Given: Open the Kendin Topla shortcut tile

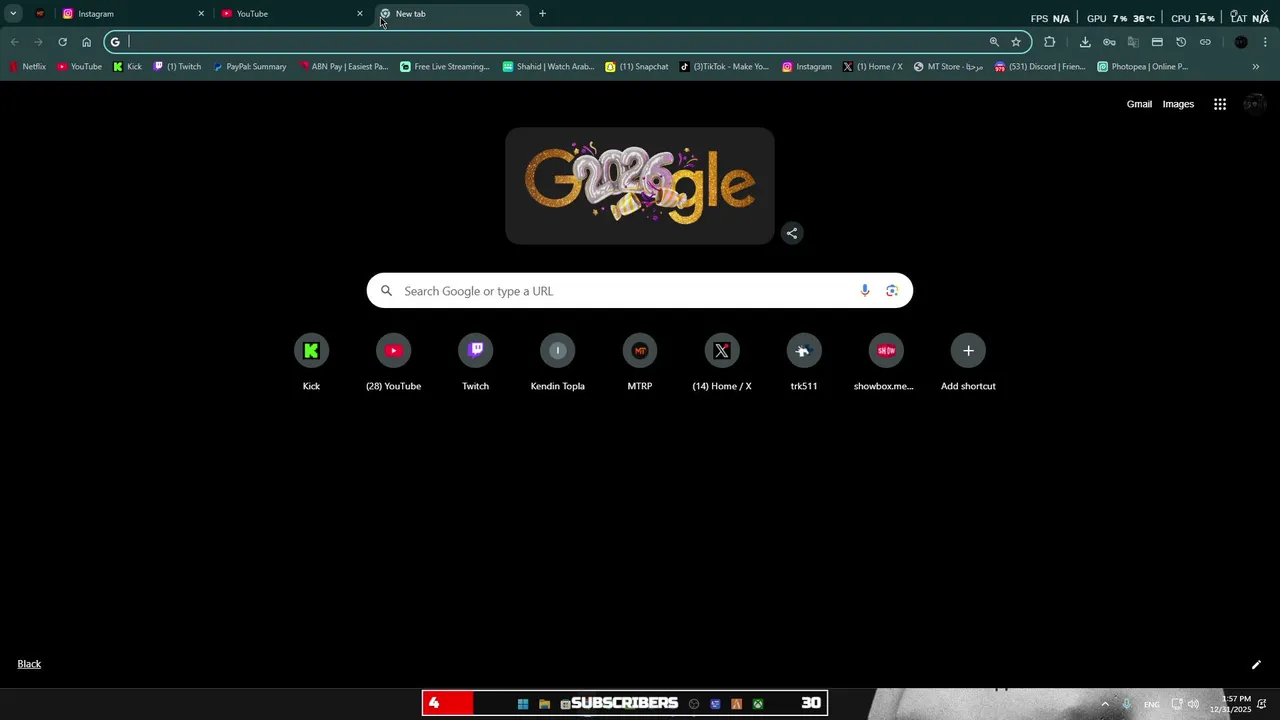Looking at the screenshot, I should [558, 362].
